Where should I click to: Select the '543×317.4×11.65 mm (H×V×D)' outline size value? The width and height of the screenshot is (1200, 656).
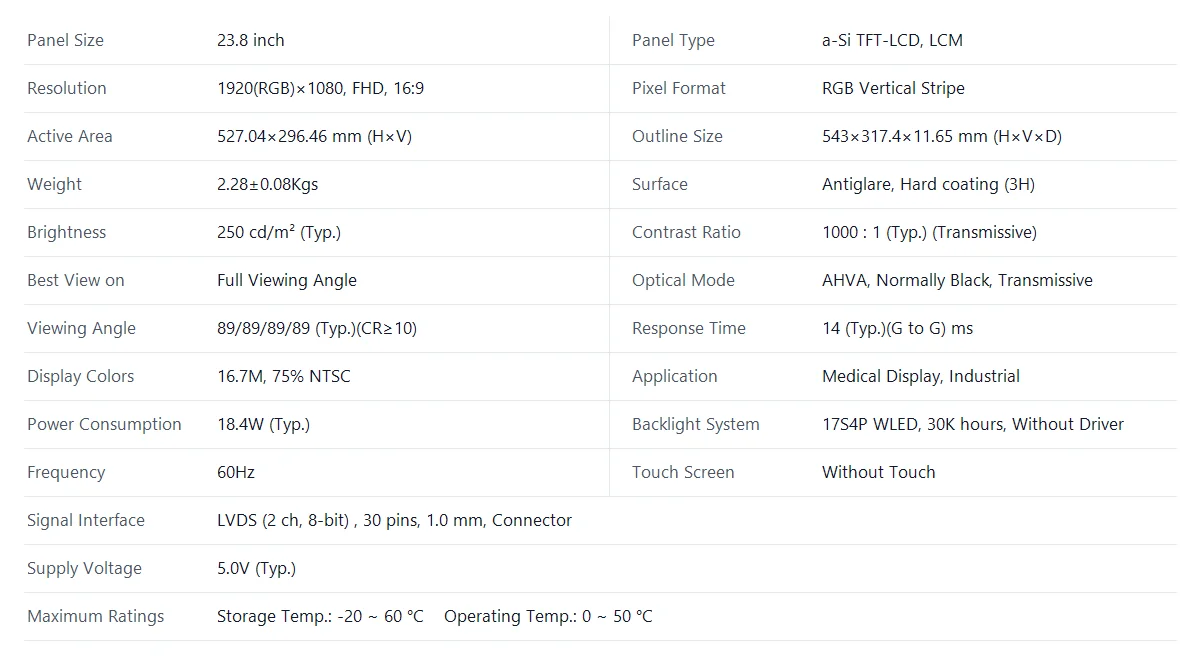pyautogui.click(x=942, y=136)
